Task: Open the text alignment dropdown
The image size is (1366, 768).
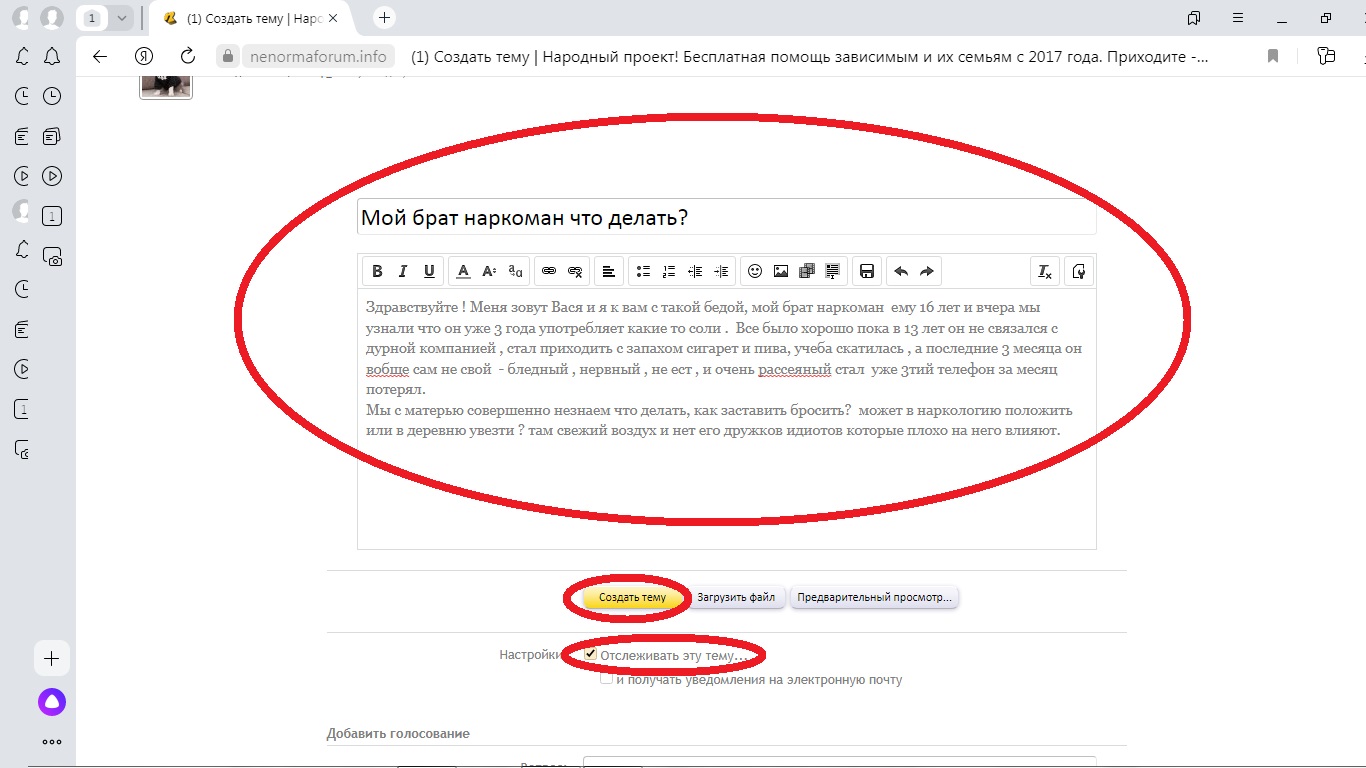Action: (608, 271)
